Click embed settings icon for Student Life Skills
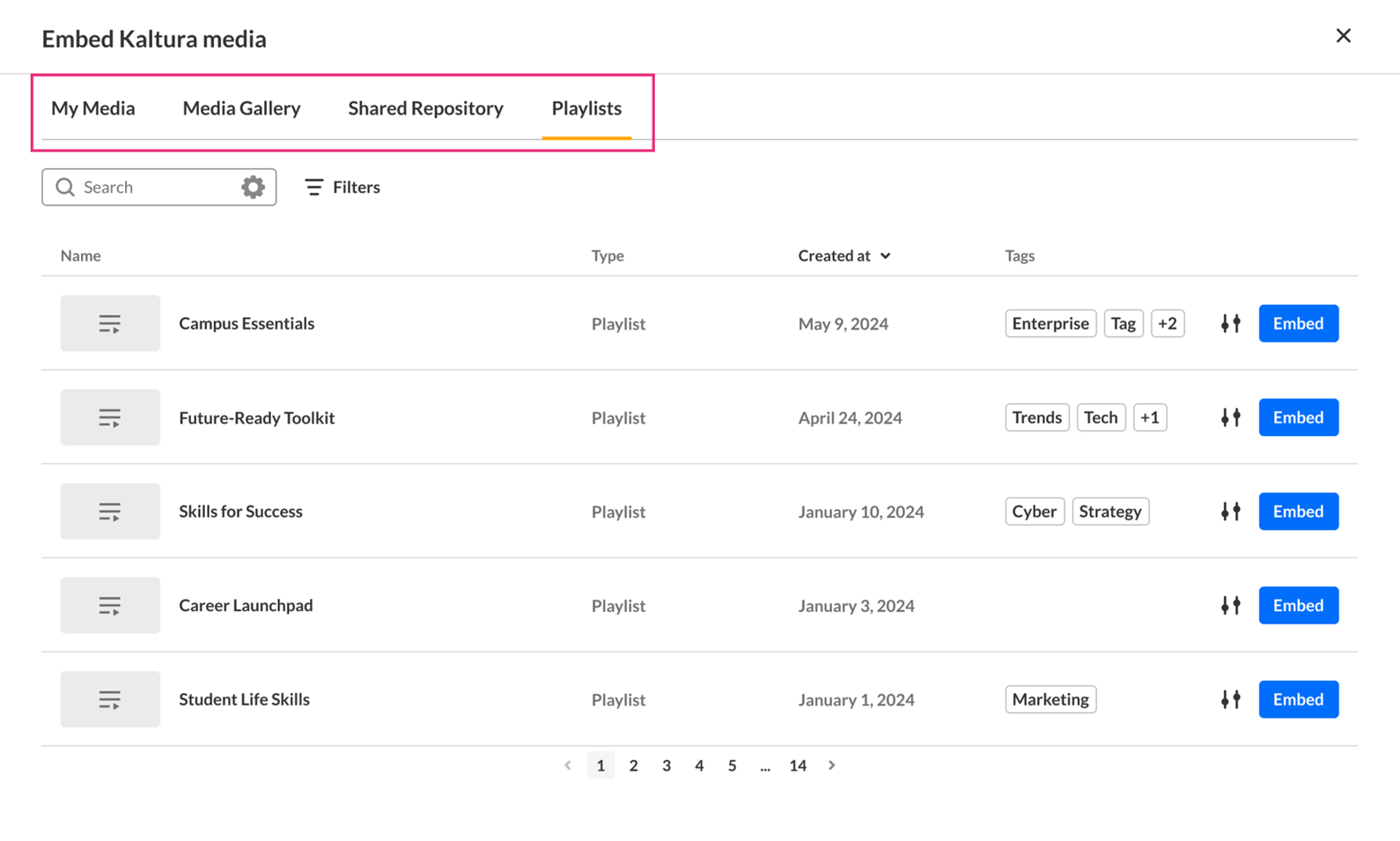 1230,699
